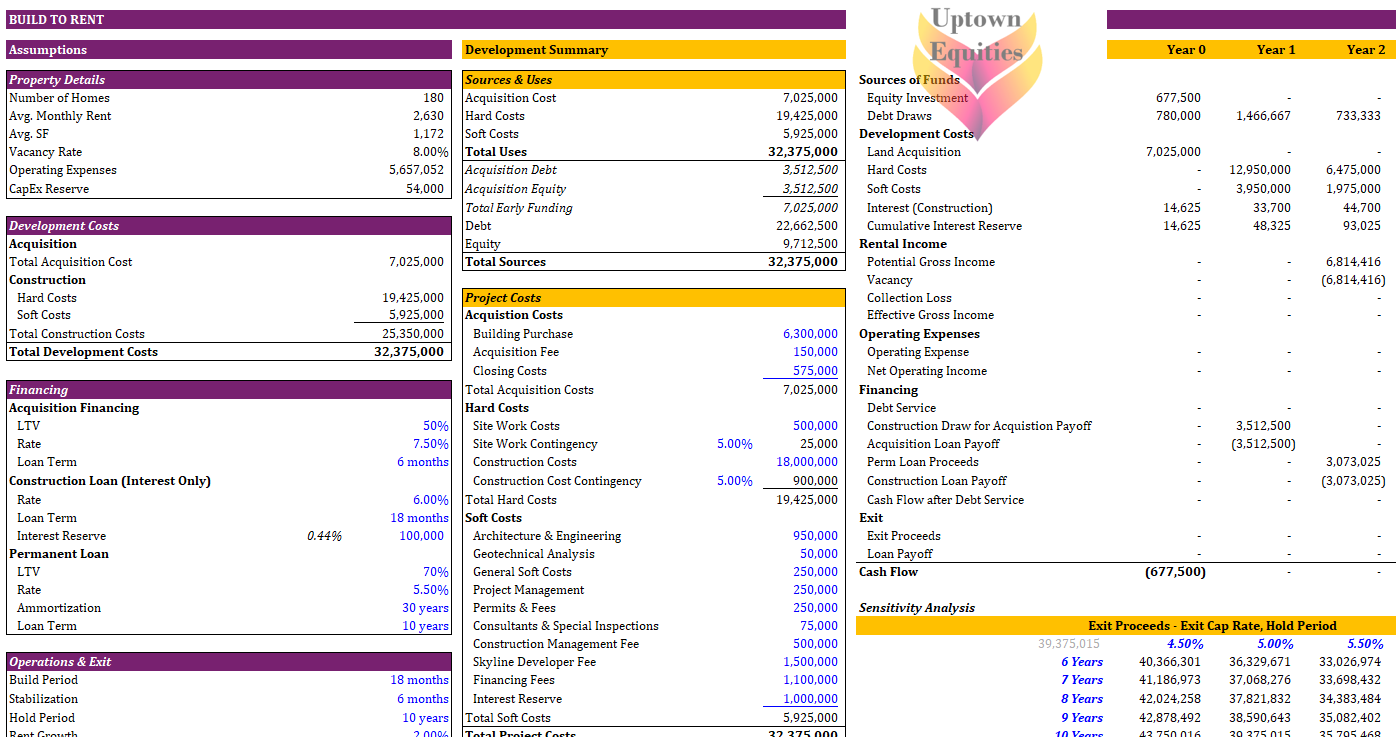Click the Project Costs header bar

tap(650, 299)
